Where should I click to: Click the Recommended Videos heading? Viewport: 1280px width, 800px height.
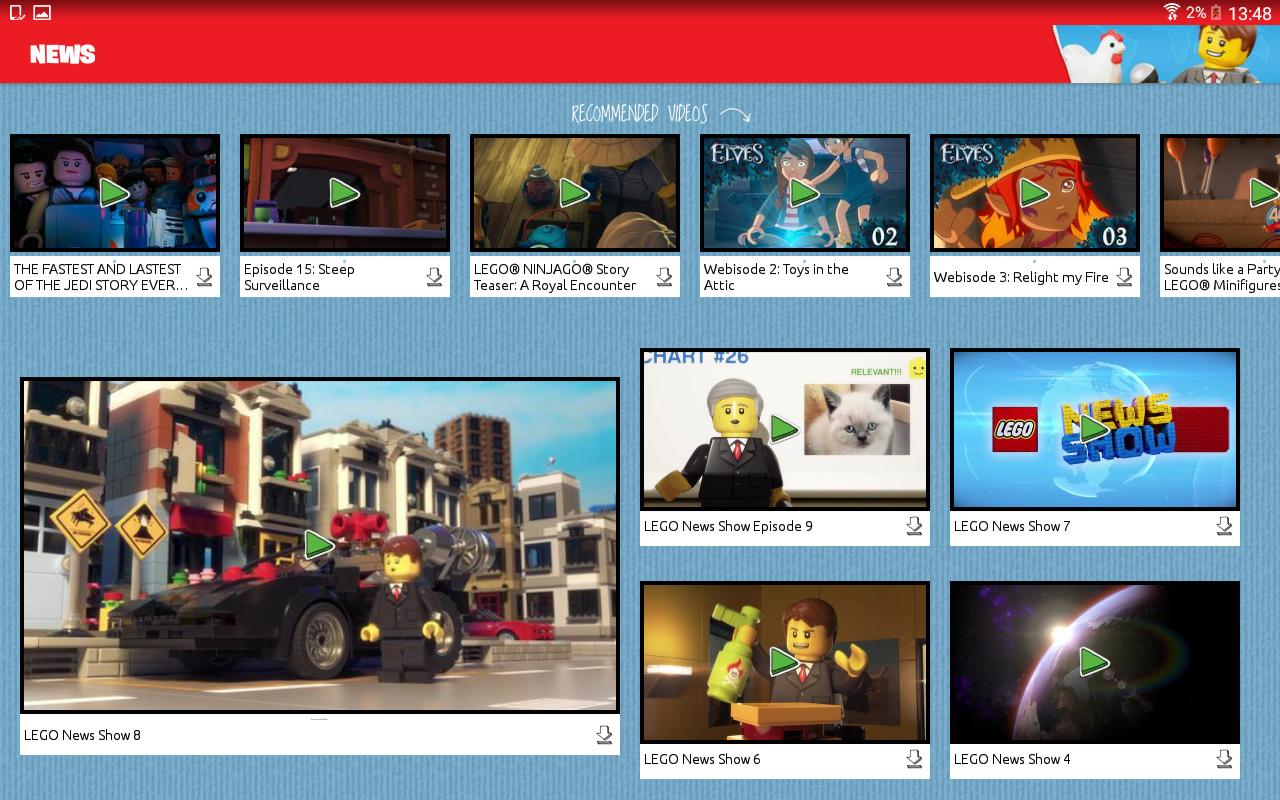coord(639,113)
